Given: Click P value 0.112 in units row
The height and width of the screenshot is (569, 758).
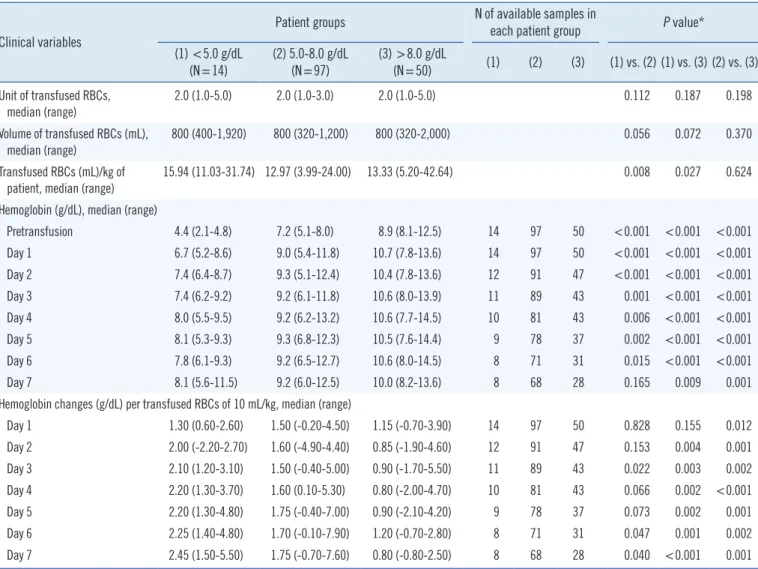Looking at the screenshot, I should click(637, 96).
